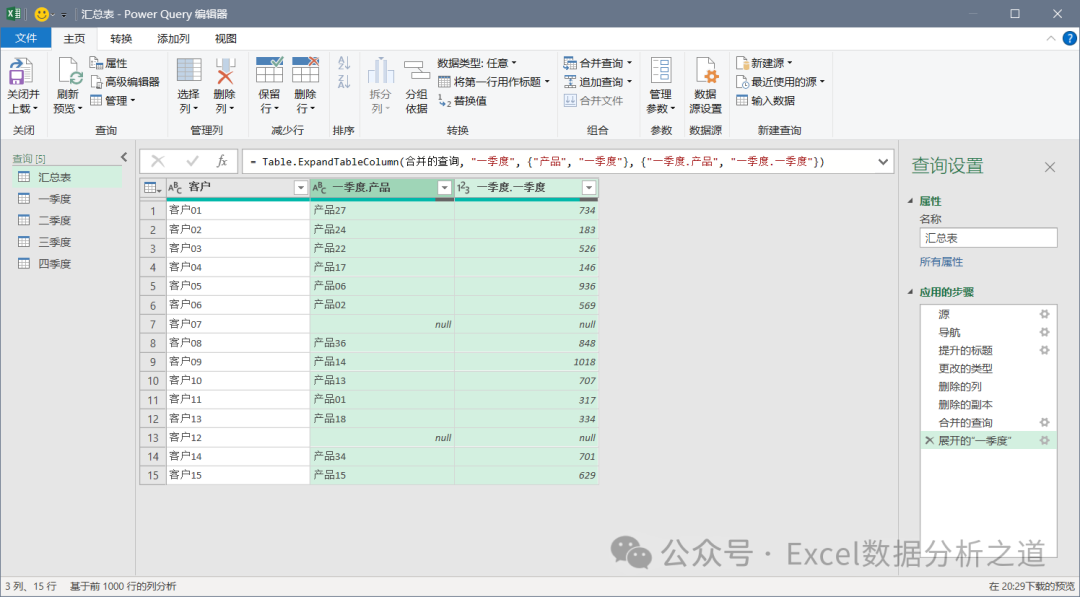The image size is (1080, 597).
Task: Click the 拆分列 icon
Action: coord(380,71)
